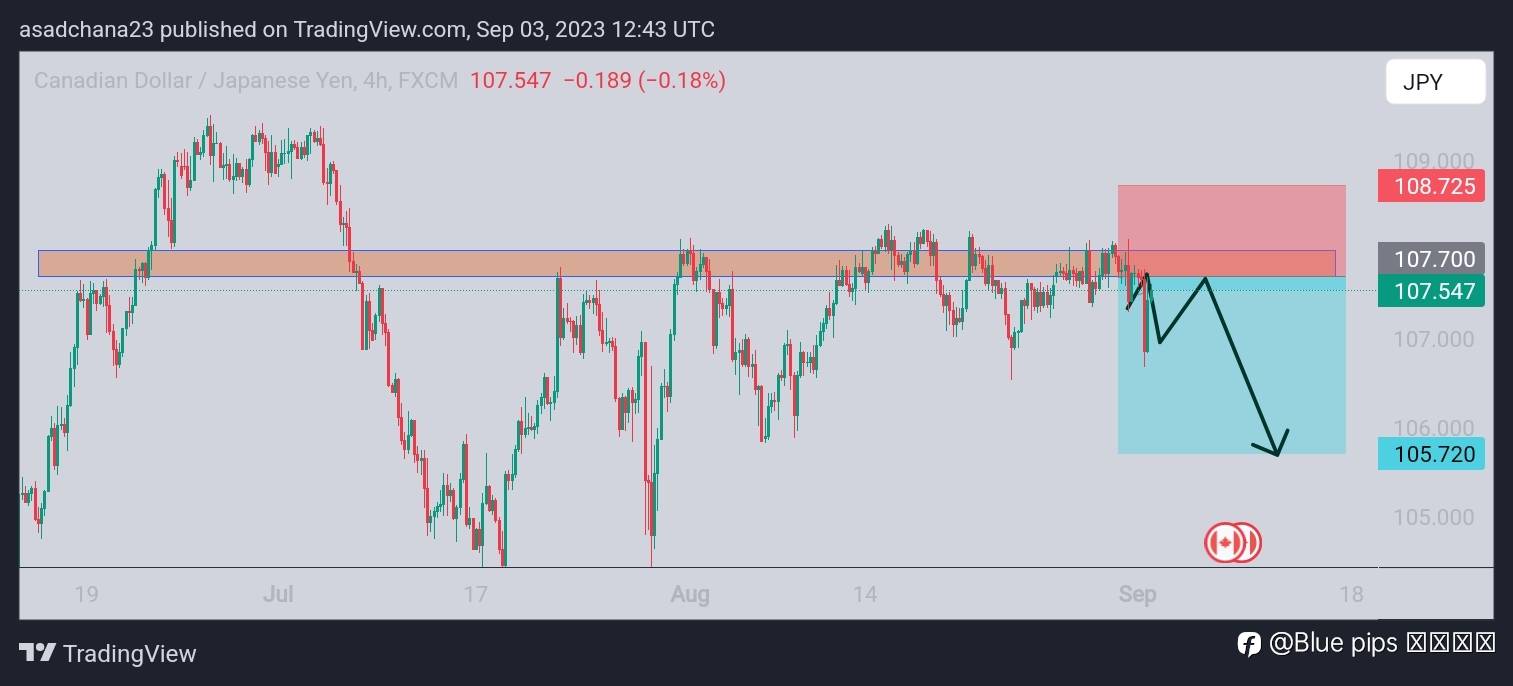This screenshot has height=686, width=1513.
Task: Click the gray 107.700 entry price label
Action: [x=1431, y=259]
